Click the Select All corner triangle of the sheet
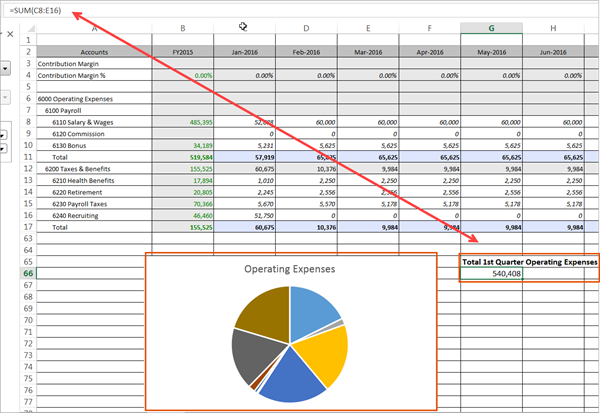This screenshot has width=600, height=413. [x=31, y=28]
